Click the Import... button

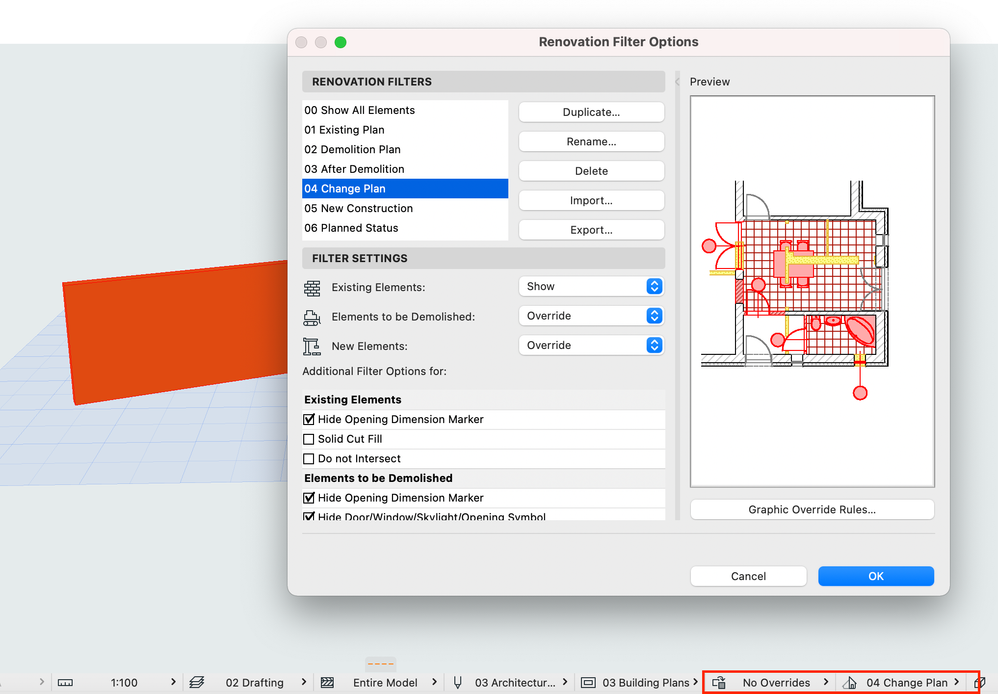tap(591, 201)
